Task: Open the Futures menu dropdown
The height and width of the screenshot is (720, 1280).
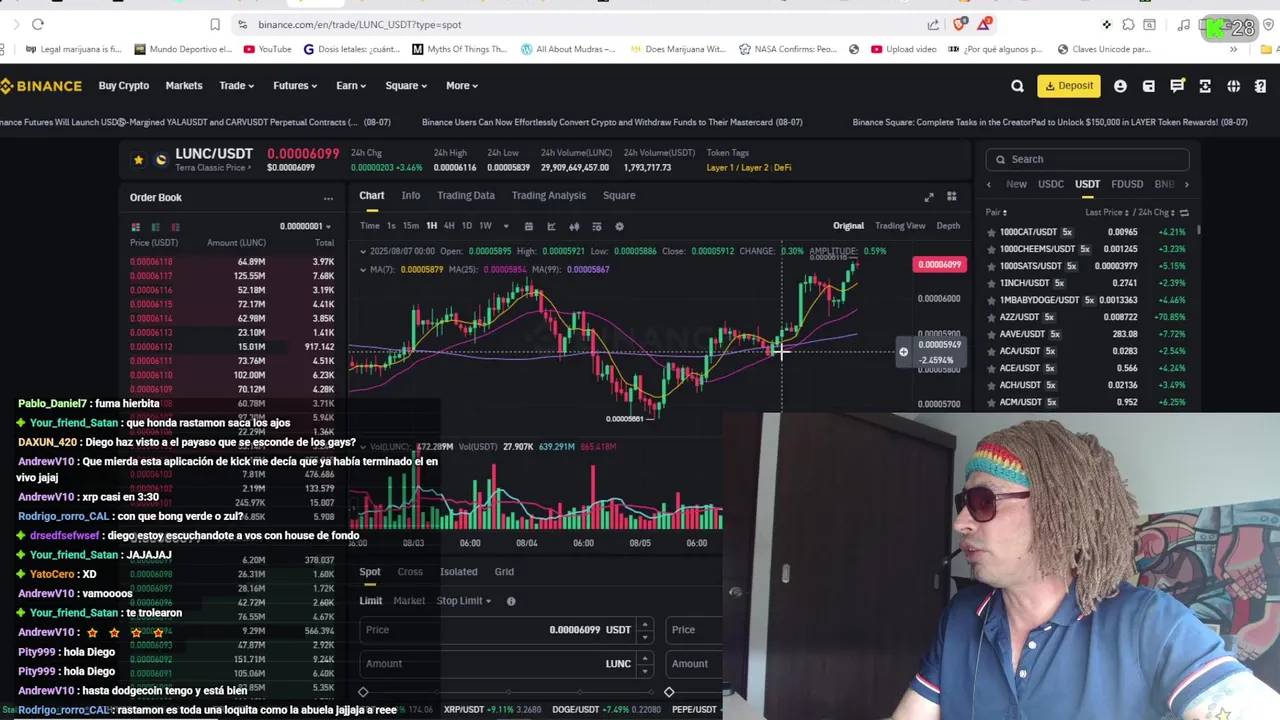Action: [x=295, y=86]
